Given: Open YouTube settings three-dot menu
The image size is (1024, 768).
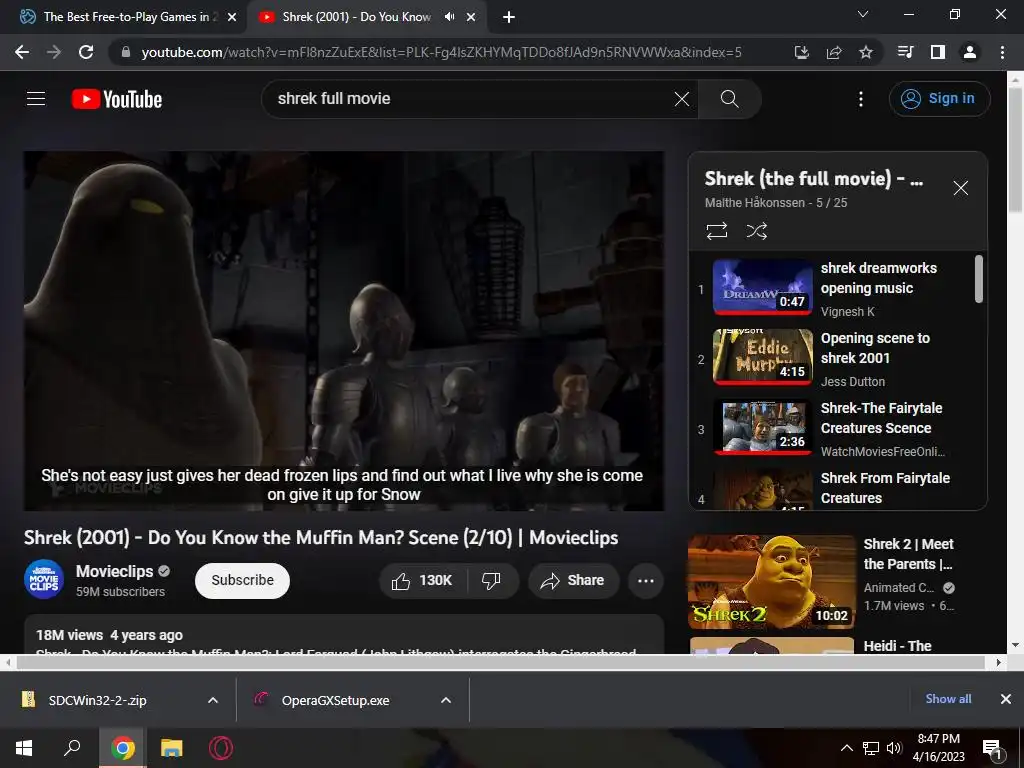Looking at the screenshot, I should [861, 99].
